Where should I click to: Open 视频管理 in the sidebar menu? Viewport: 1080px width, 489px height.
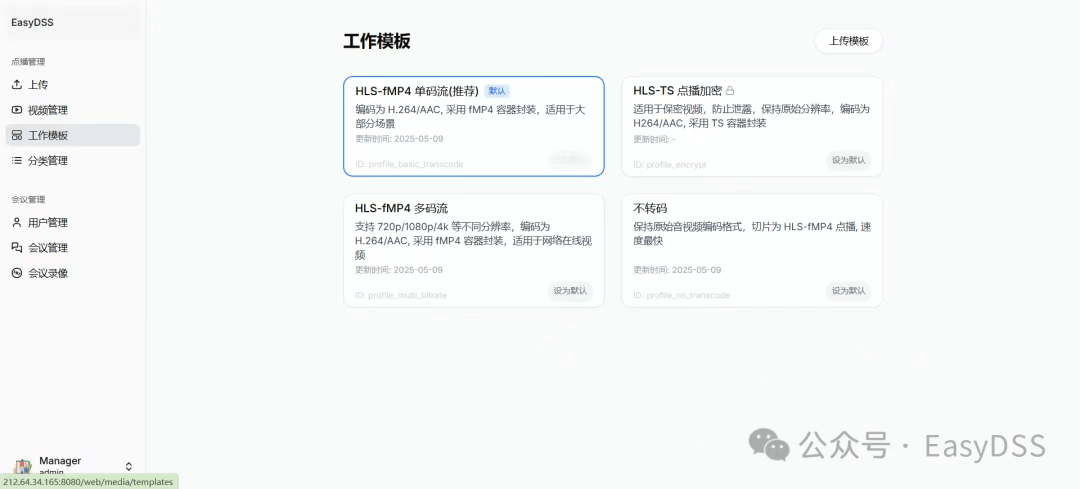coord(47,110)
